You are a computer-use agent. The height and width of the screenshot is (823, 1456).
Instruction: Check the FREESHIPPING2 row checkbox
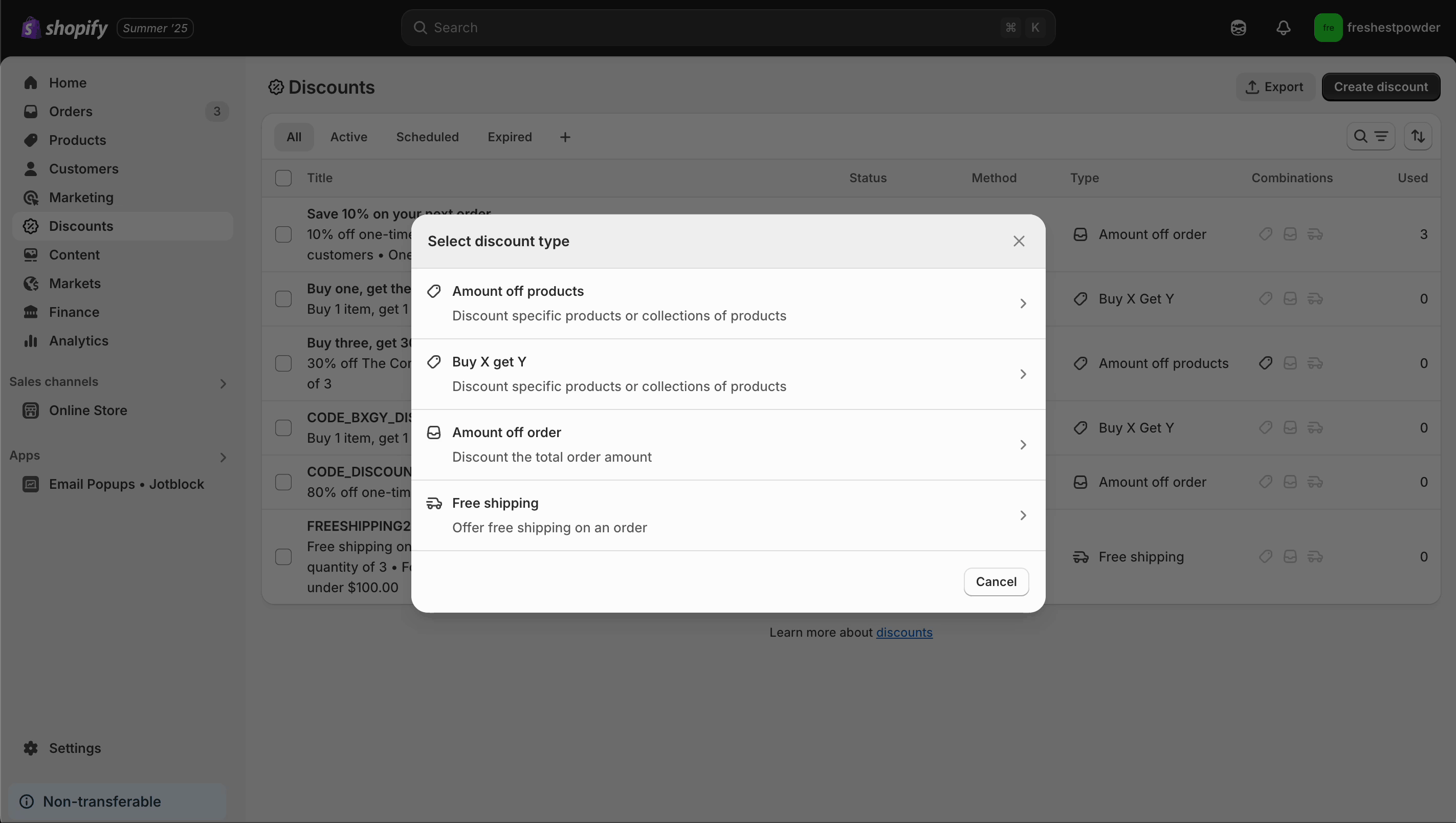click(283, 556)
